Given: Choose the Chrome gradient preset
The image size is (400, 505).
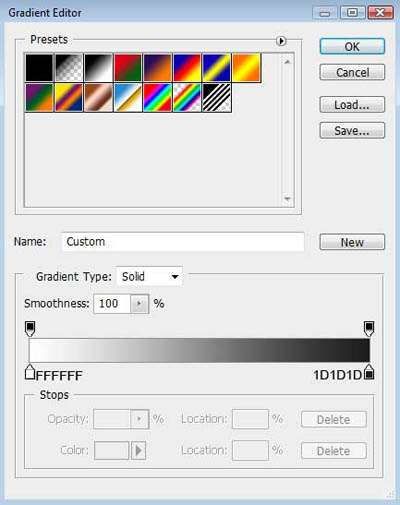Looking at the screenshot, I should point(128,97).
